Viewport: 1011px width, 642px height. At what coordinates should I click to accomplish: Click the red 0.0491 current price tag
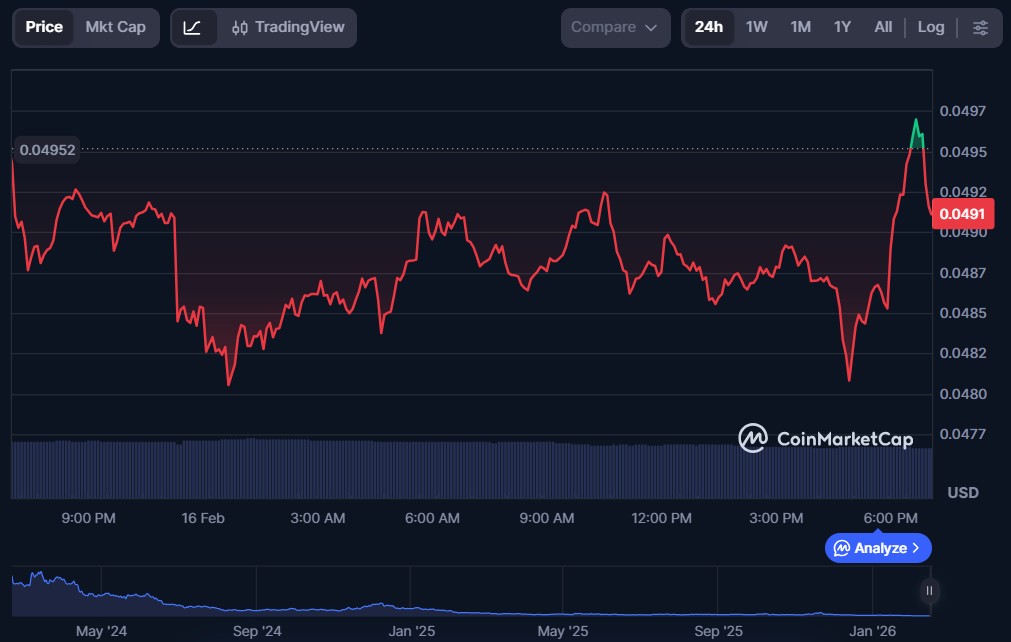[960, 214]
